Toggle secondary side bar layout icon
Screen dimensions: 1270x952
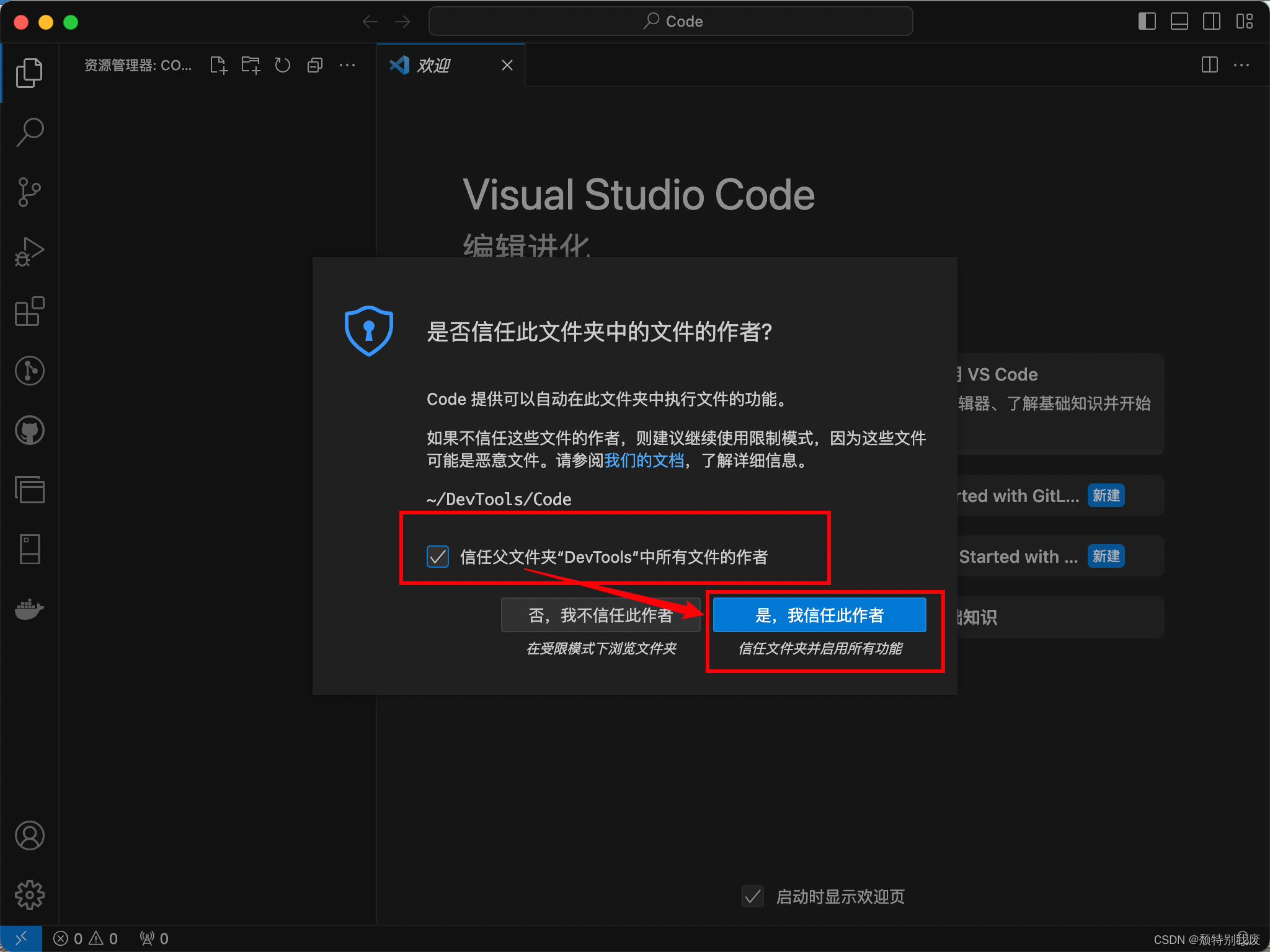coord(1211,22)
